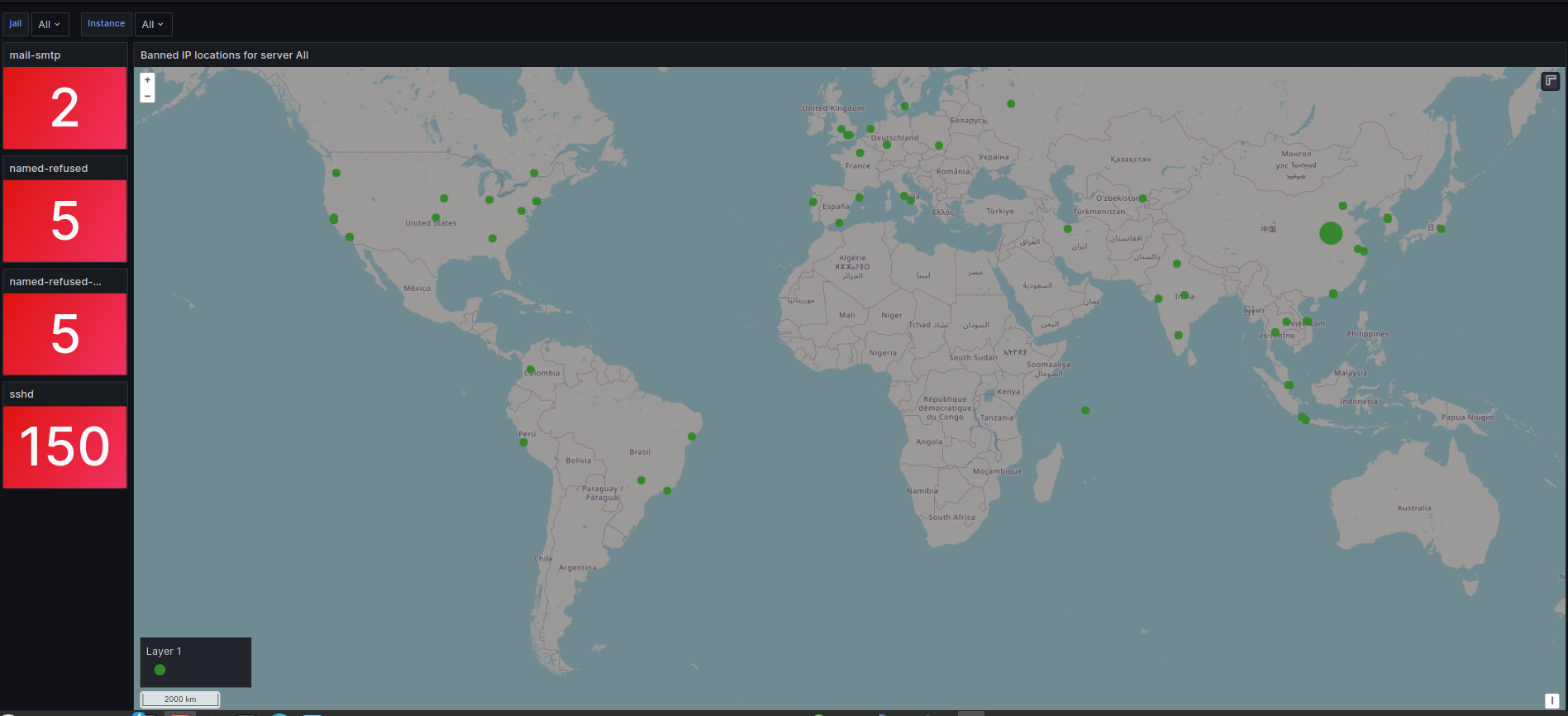The image size is (1568, 716).
Task: Show map attribution info button
Action: (x=1551, y=700)
